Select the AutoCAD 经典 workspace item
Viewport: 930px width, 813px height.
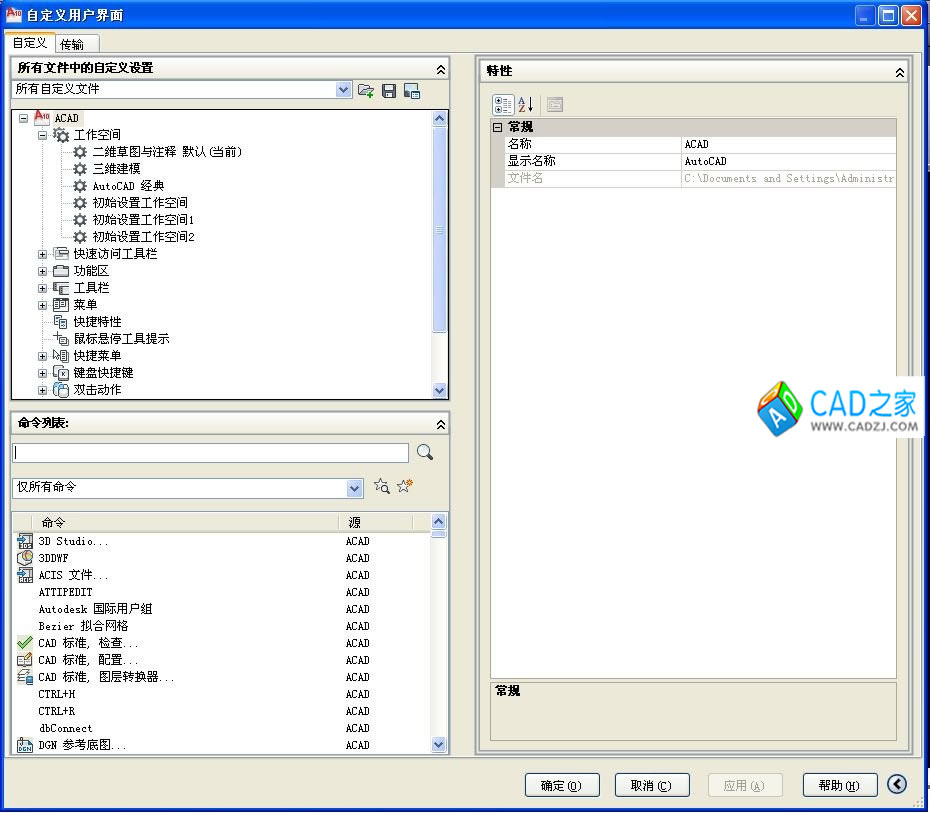coord(128,186)
